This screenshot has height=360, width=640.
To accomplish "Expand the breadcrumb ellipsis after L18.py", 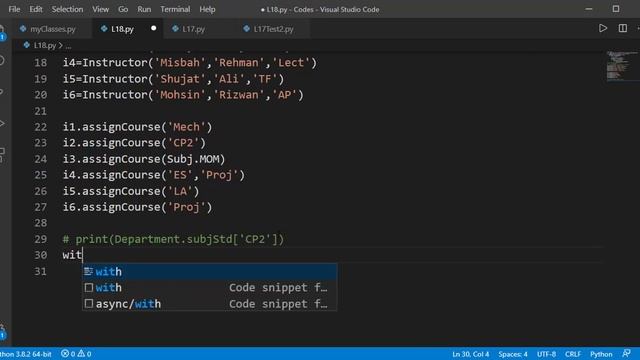I will coord(68,45).
